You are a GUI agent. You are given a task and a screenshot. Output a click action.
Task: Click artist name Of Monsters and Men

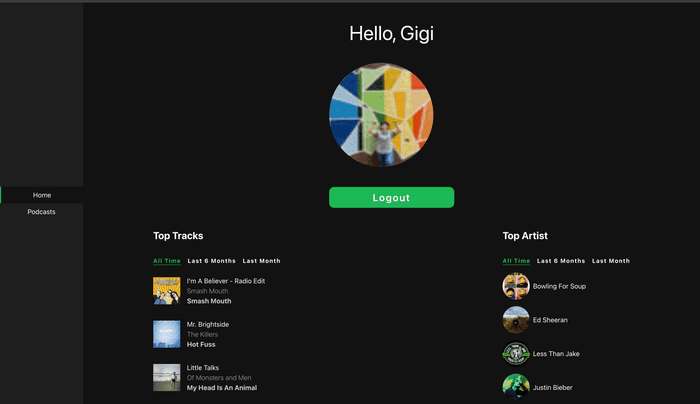219,378
